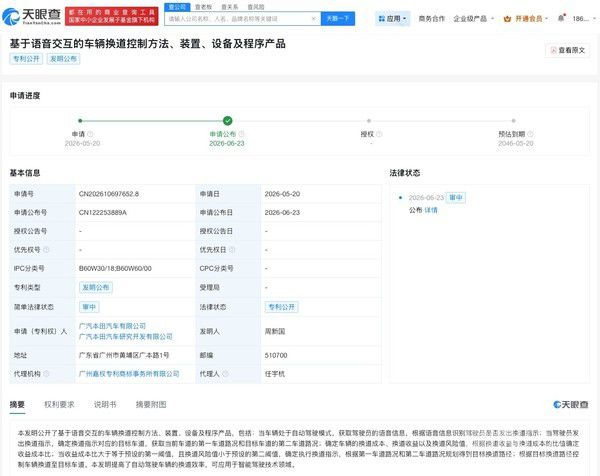Click the 审中 tag in 简单法律状态 row

89,307
